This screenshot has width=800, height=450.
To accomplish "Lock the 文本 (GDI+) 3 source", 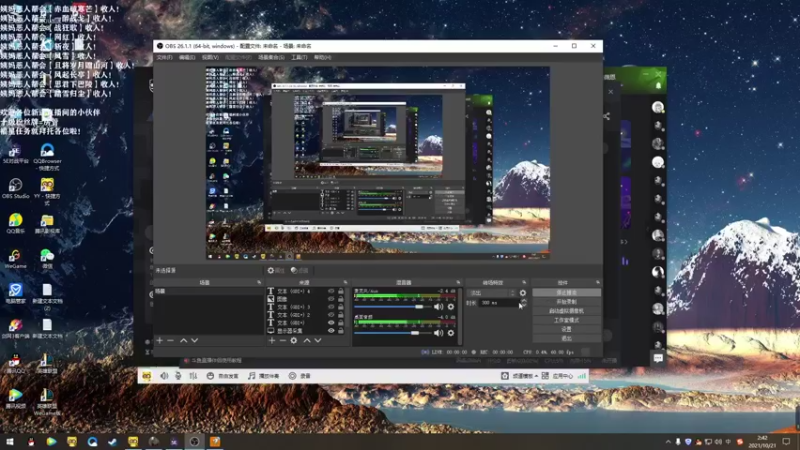I will [x=341, y=307].
